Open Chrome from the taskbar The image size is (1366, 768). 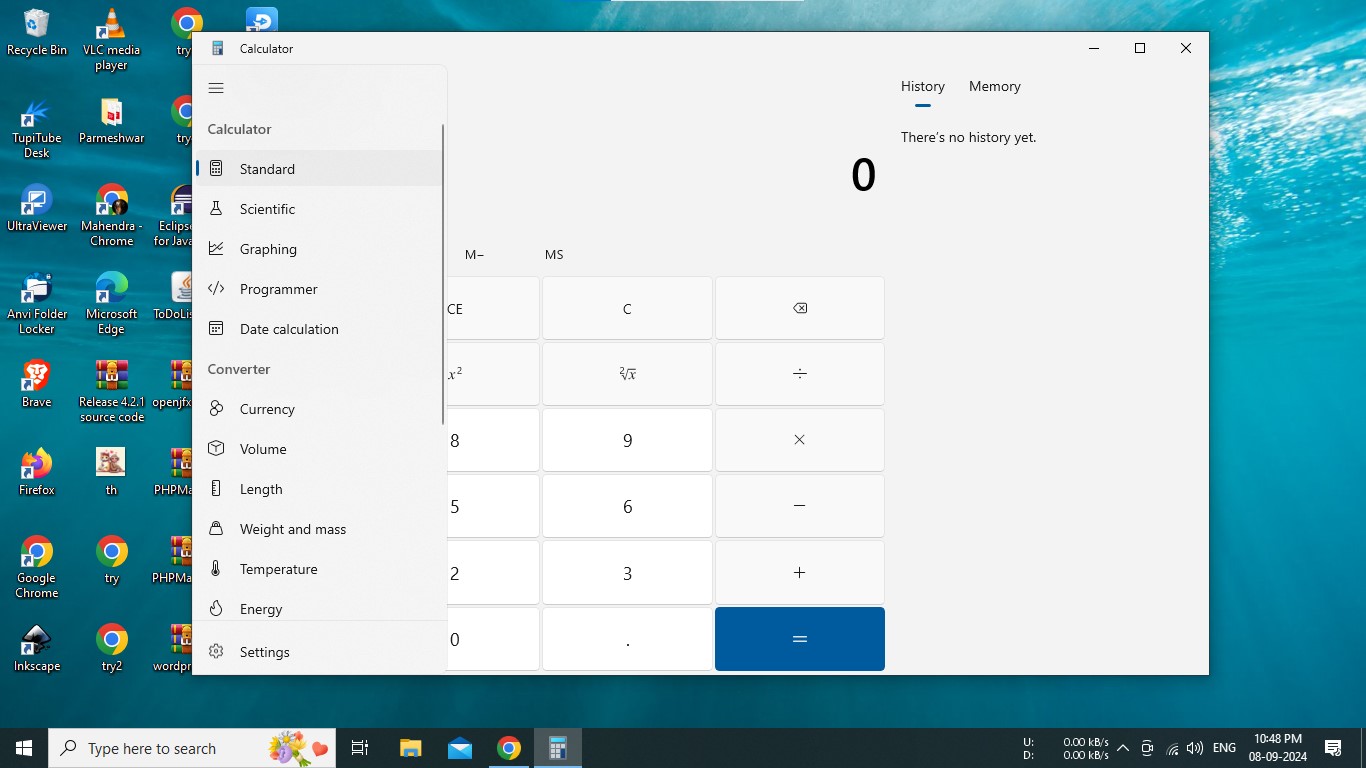509,748
